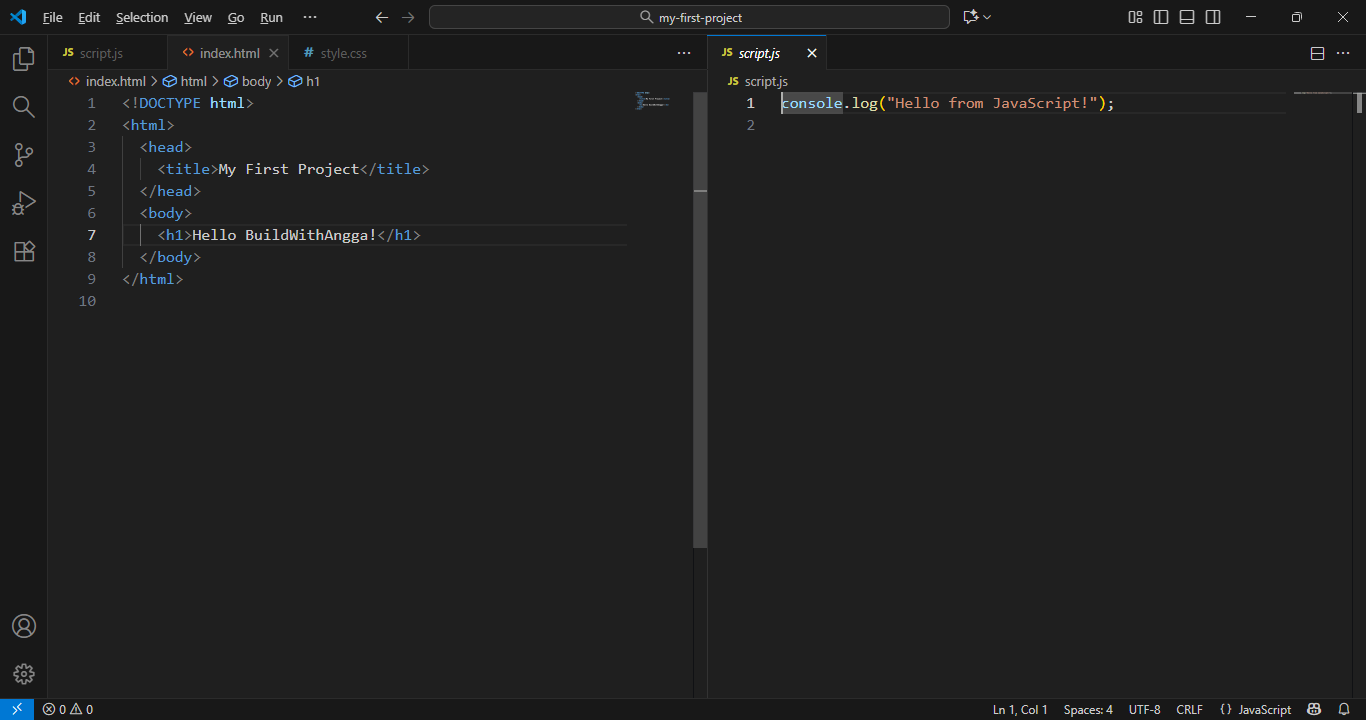Image resolution: width=1366 pixels, height=720 pixels.
Task: Open the Extensions icon
Action: (x=23, y=251)
